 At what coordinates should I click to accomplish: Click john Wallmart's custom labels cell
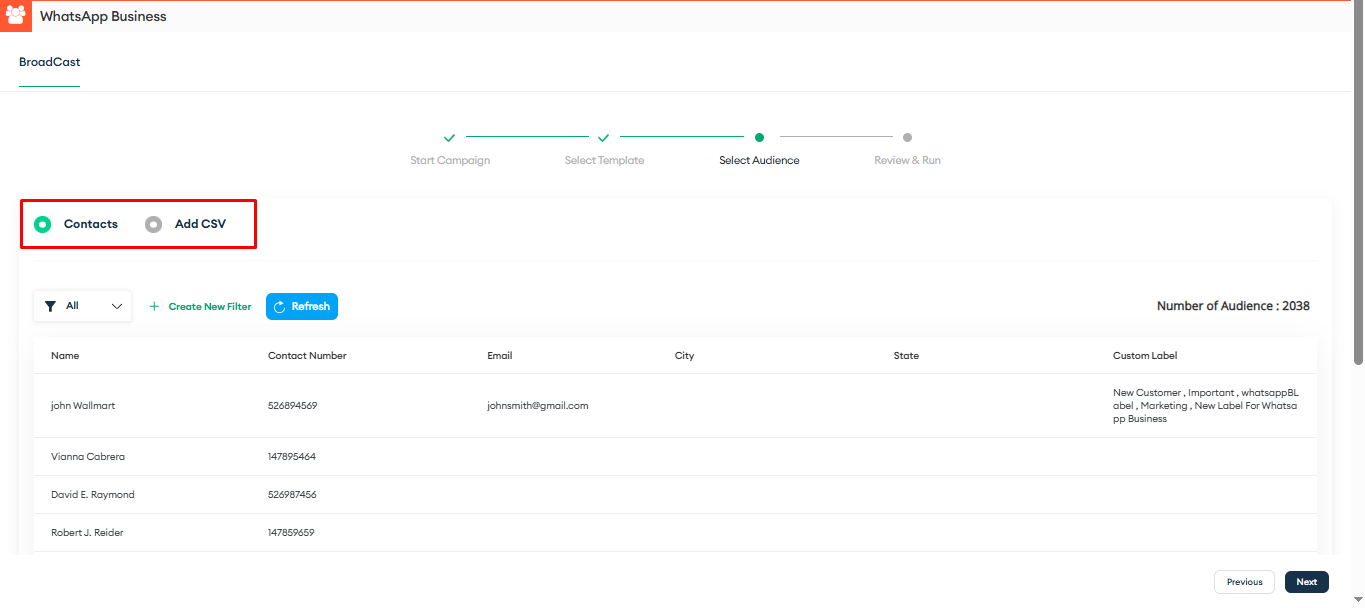1205,406
